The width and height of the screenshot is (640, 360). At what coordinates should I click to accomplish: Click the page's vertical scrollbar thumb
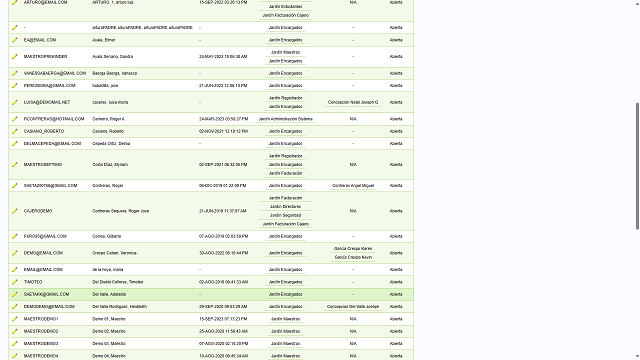[637, 166]
